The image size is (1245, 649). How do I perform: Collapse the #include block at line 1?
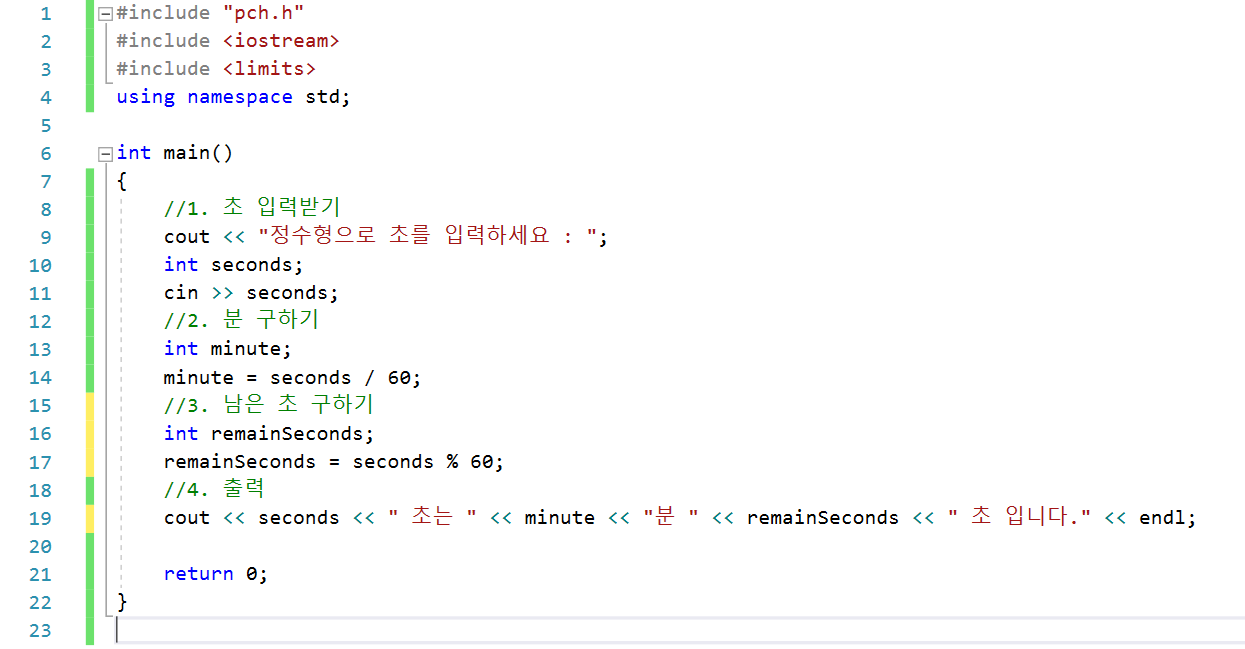tap(106, 13)
